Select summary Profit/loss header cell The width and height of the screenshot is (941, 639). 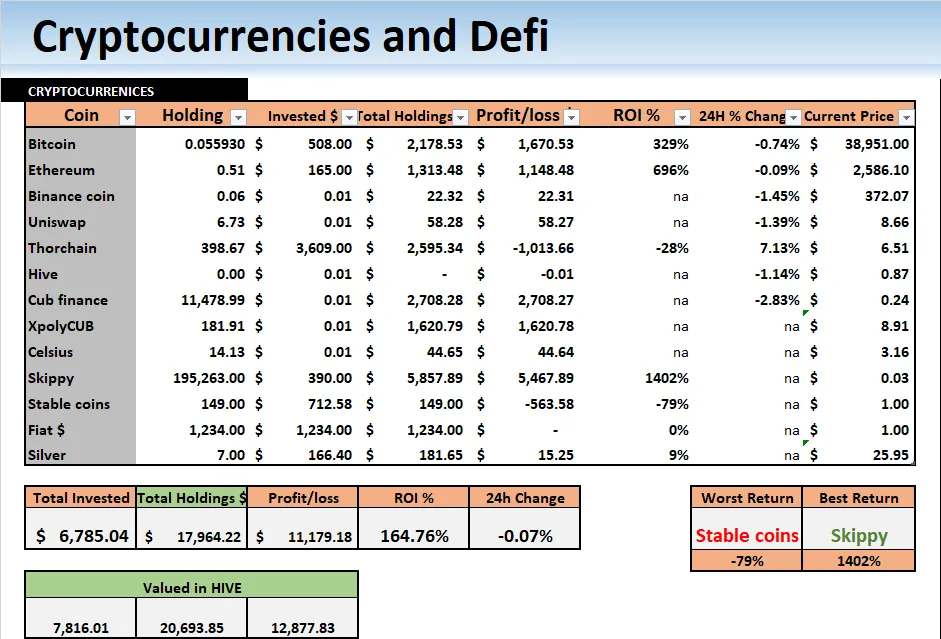pos(303,498)
